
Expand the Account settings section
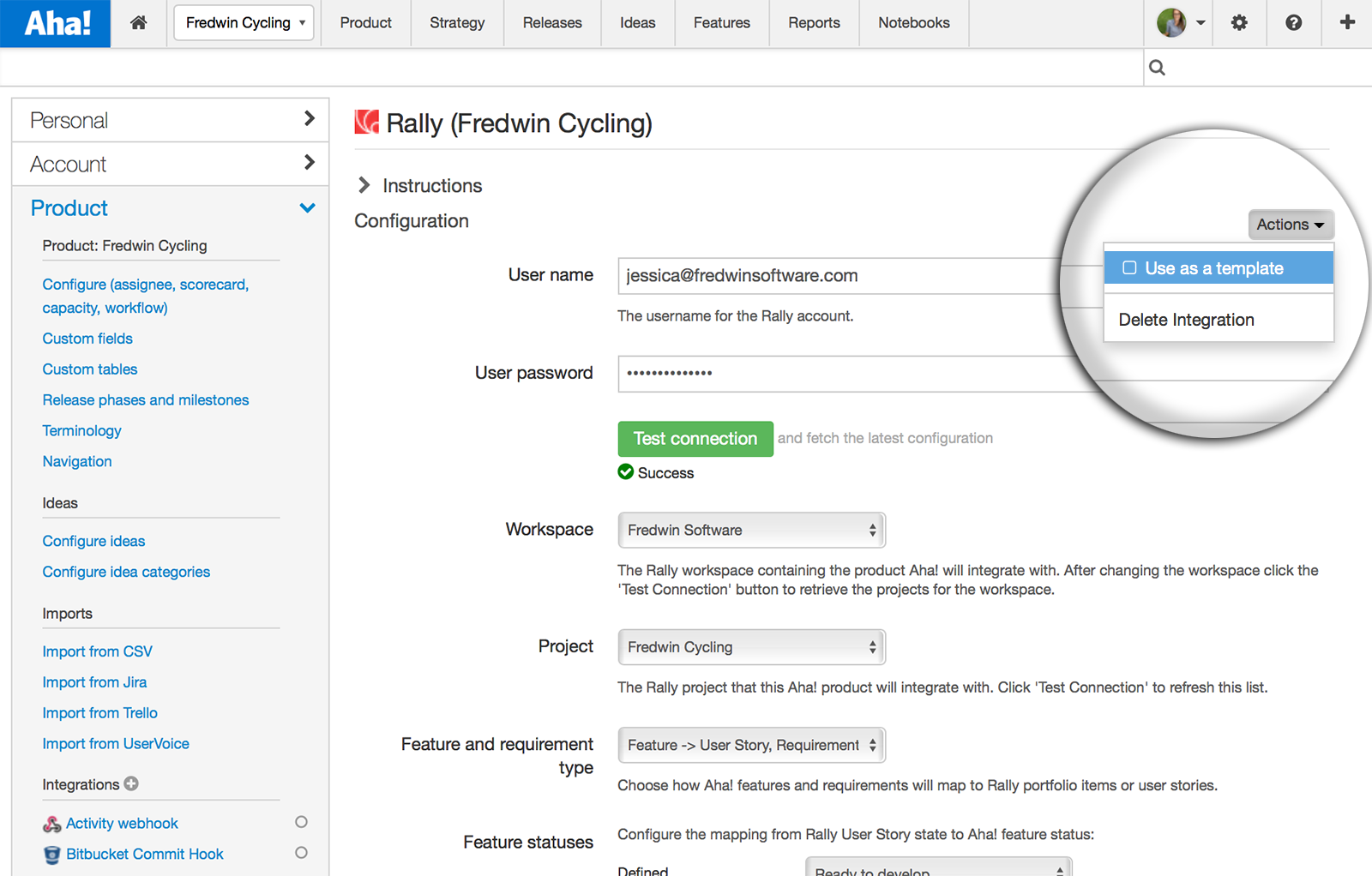171,164
